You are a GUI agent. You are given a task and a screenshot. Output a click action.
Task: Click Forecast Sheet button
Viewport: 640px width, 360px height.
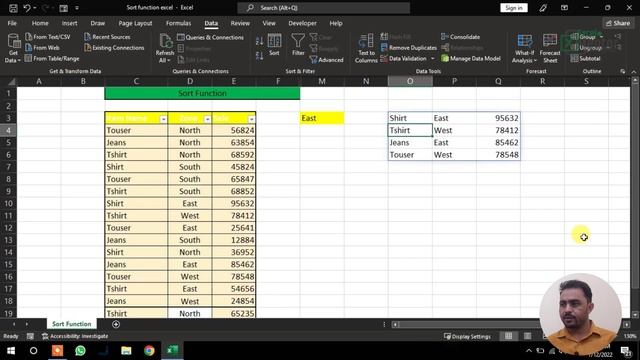(550, 48)
